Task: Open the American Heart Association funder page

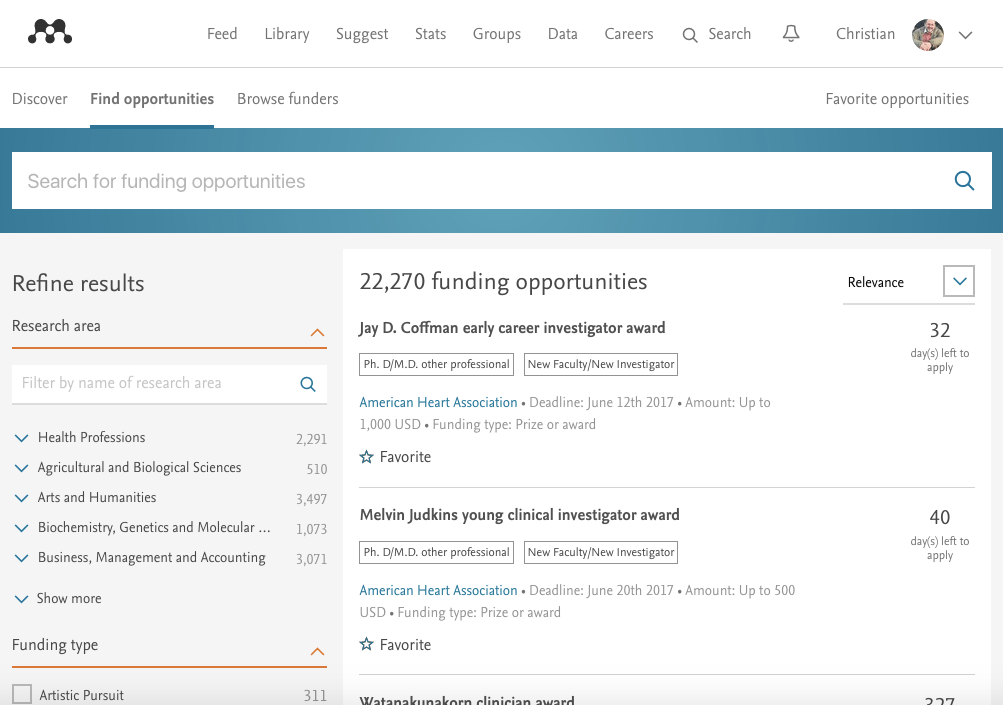Action: 438,402
